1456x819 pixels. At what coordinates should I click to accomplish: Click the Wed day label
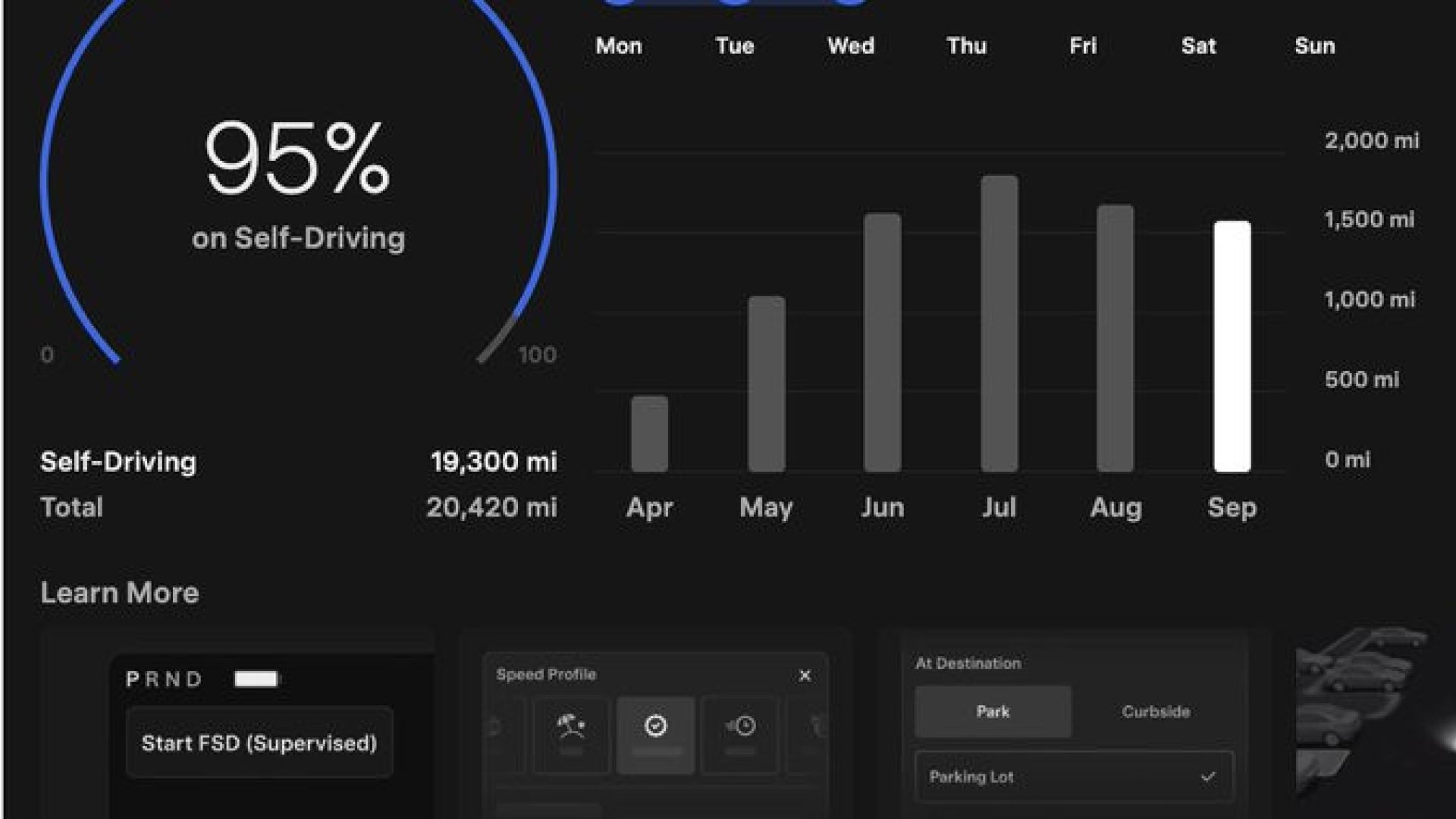[x=851, y=45]
